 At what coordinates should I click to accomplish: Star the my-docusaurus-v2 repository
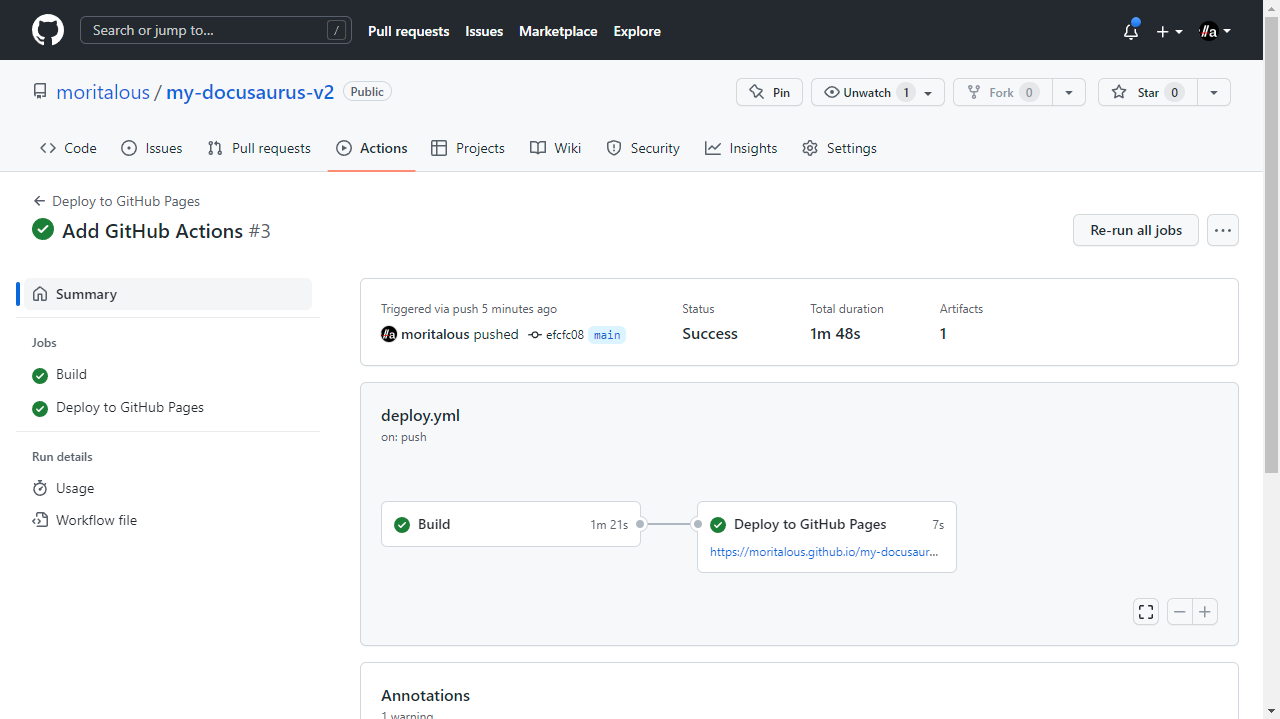click(1147, 92)
